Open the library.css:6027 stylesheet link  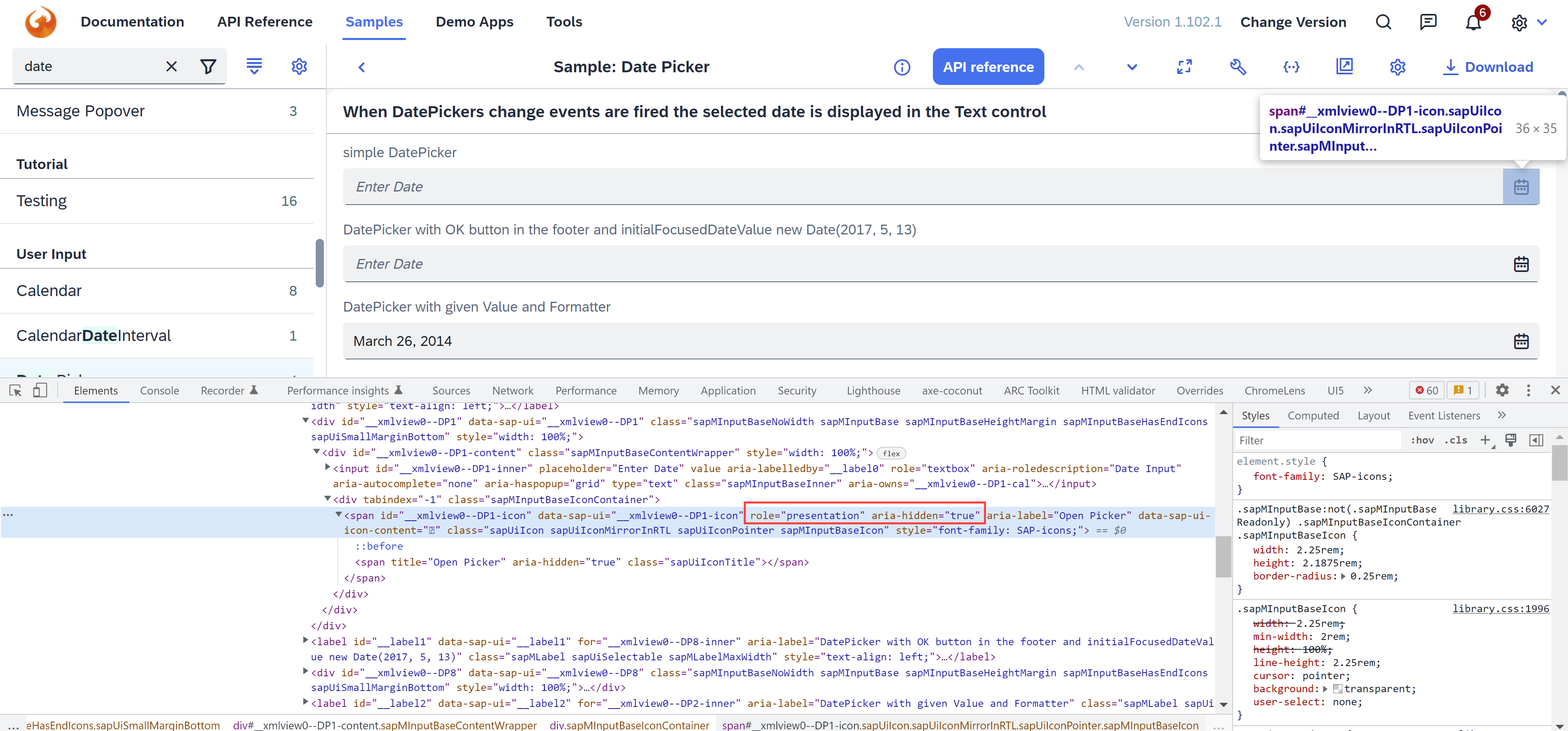click(x=1501, y=509)
